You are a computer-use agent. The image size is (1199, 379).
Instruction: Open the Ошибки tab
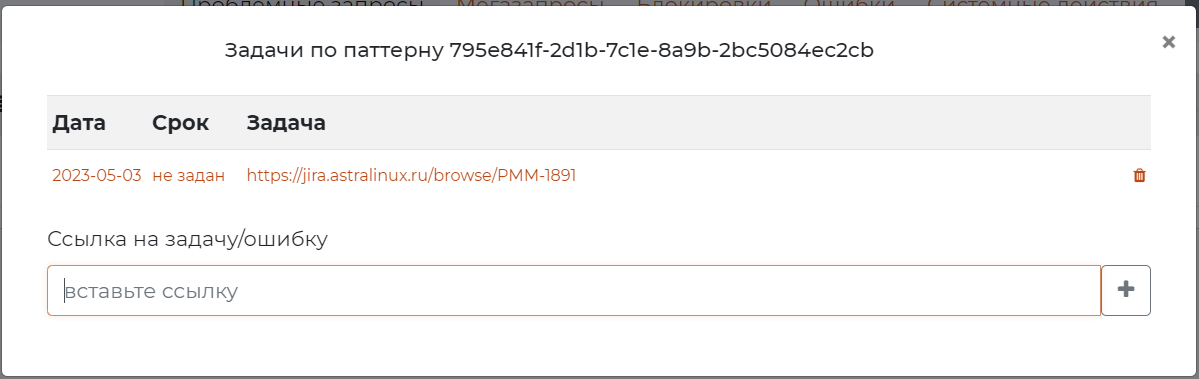(x=849, y=3)
